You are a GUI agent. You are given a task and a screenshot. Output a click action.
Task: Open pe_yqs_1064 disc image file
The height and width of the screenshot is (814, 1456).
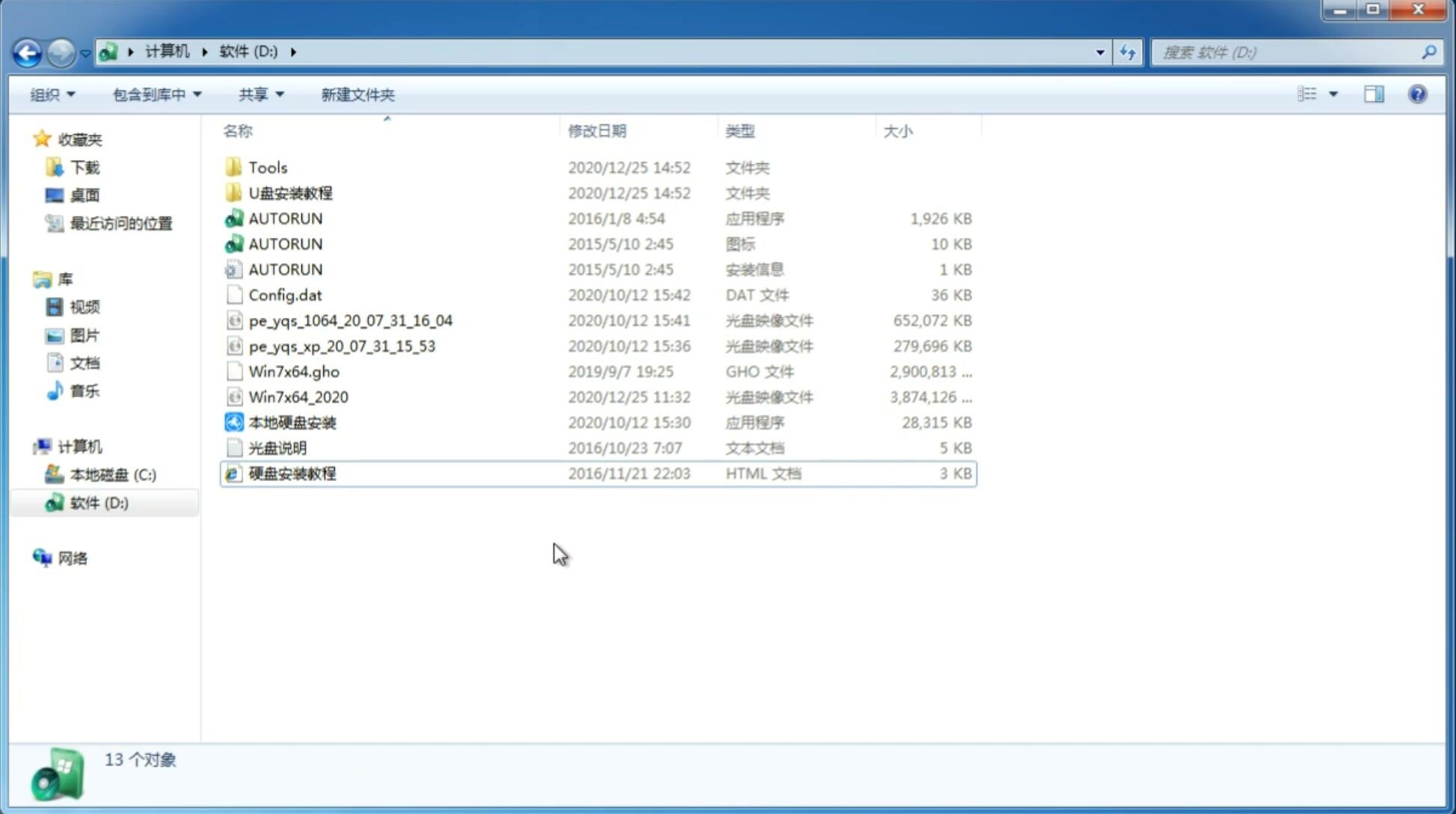coord(350,320)
